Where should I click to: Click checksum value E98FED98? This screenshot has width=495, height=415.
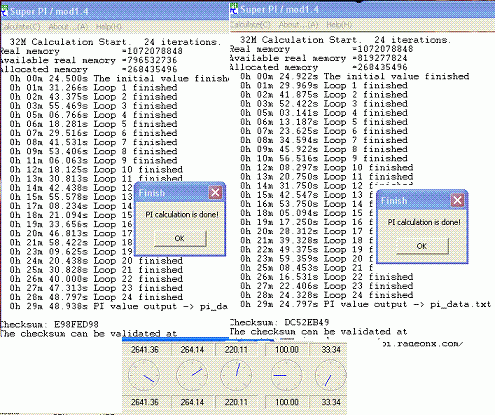click(76, 324)
